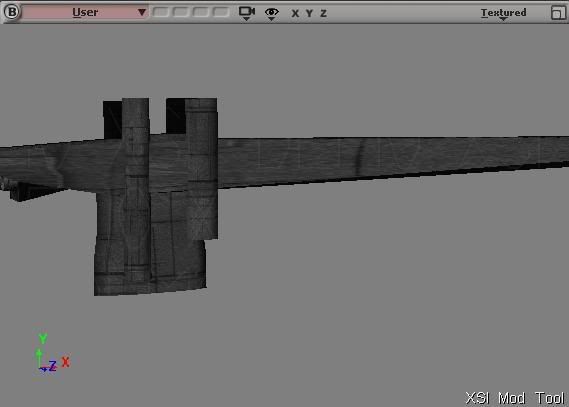The height and width of the screenshot is (407, 569).
Task: Open the eye visibility options menu
Action: click(x=271, y=13)
